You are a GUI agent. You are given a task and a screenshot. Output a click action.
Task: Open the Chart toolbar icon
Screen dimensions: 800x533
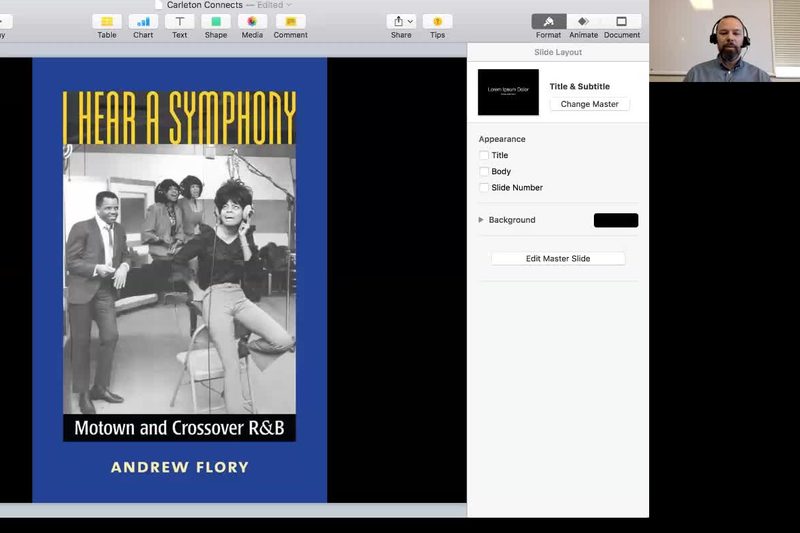(143, 21)
